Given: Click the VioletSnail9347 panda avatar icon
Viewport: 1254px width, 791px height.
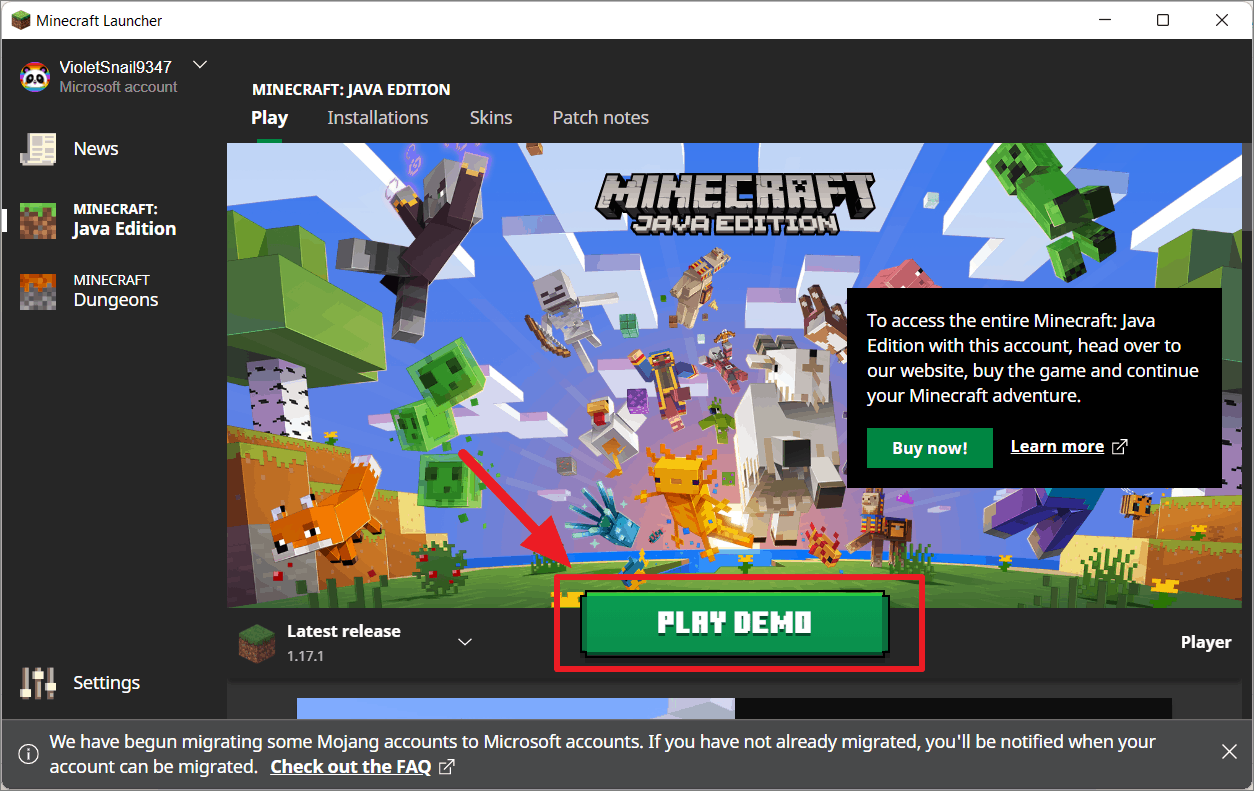Looking at the screenshot, I should (x=35, y=76).
